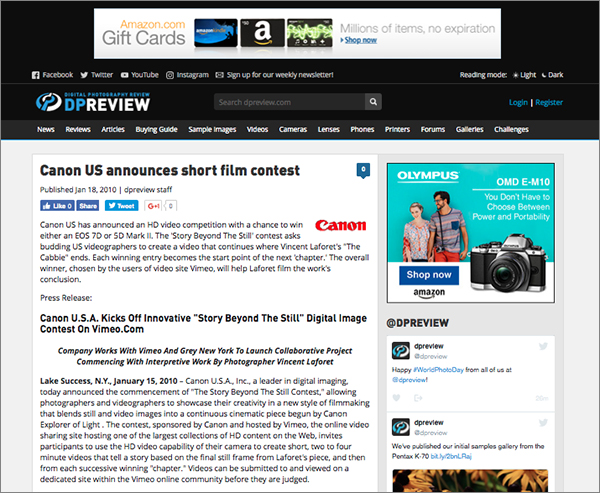Open the Login link
Screen dimensions: 600x493
click(x=518, y=103)
